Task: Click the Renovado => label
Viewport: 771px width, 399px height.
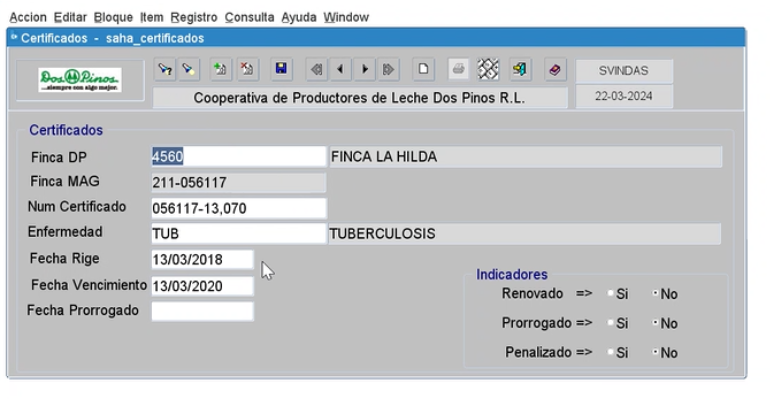Action: click(547, 293)
